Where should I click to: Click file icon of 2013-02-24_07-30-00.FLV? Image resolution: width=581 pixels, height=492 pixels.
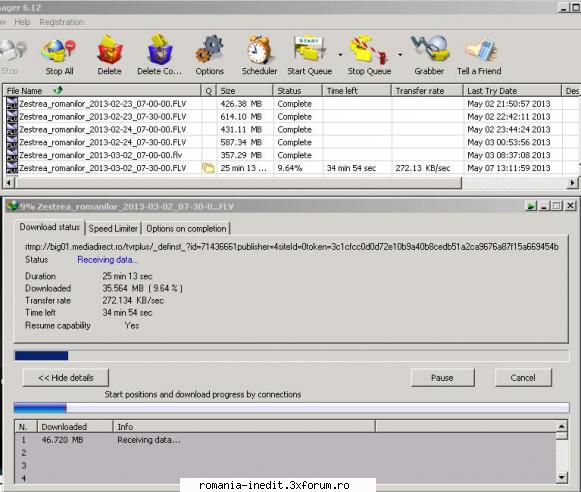tap(12, 142)
